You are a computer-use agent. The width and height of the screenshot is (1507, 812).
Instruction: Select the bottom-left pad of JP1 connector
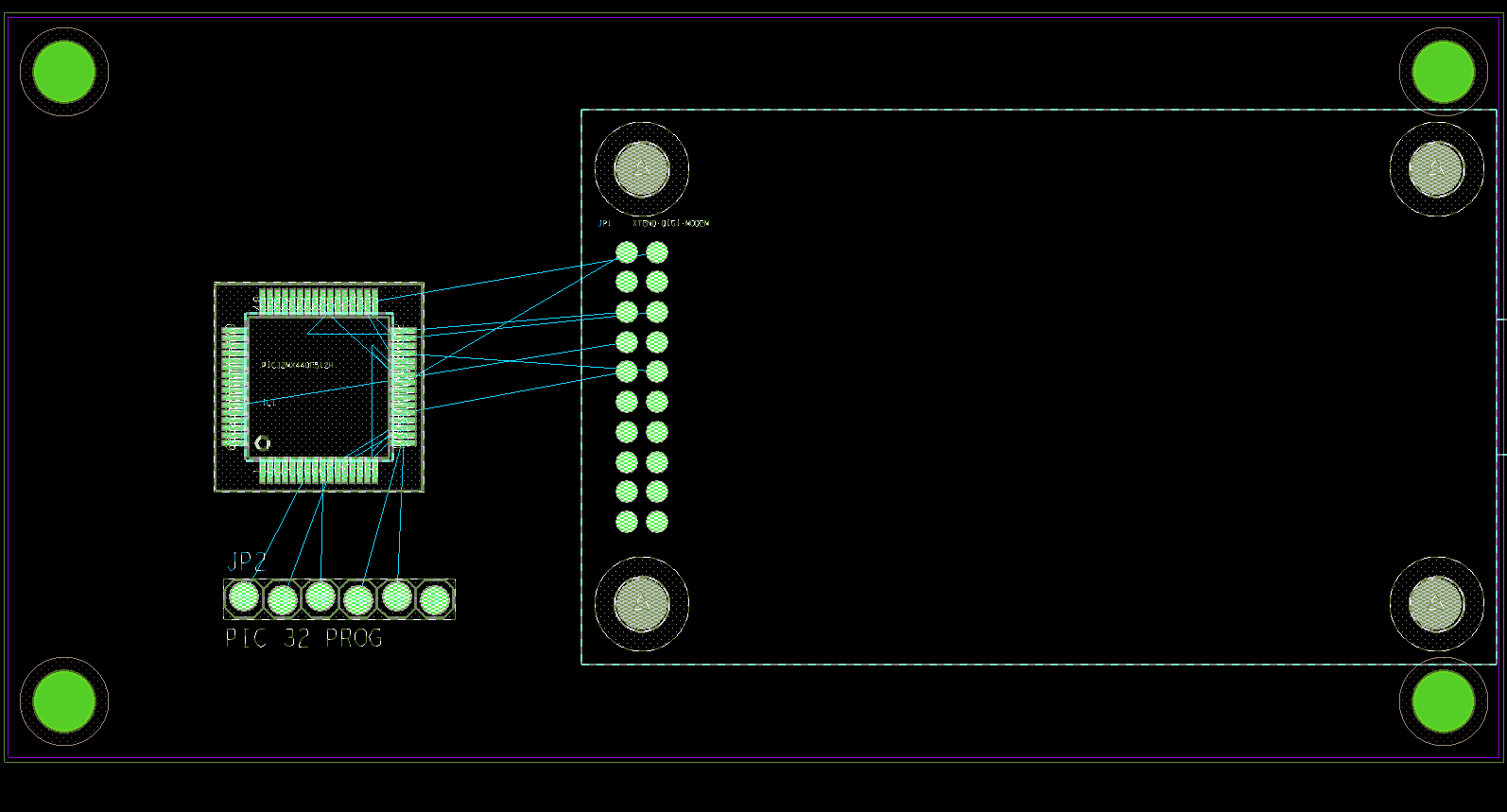(x=627, y=522)
